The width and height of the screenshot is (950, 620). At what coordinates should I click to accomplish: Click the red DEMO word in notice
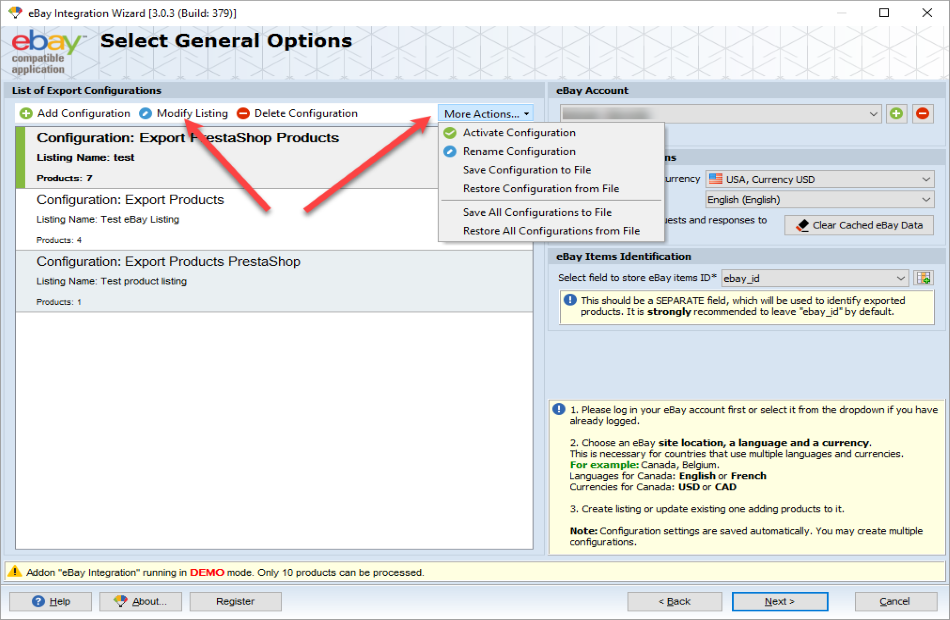[207, 573]
